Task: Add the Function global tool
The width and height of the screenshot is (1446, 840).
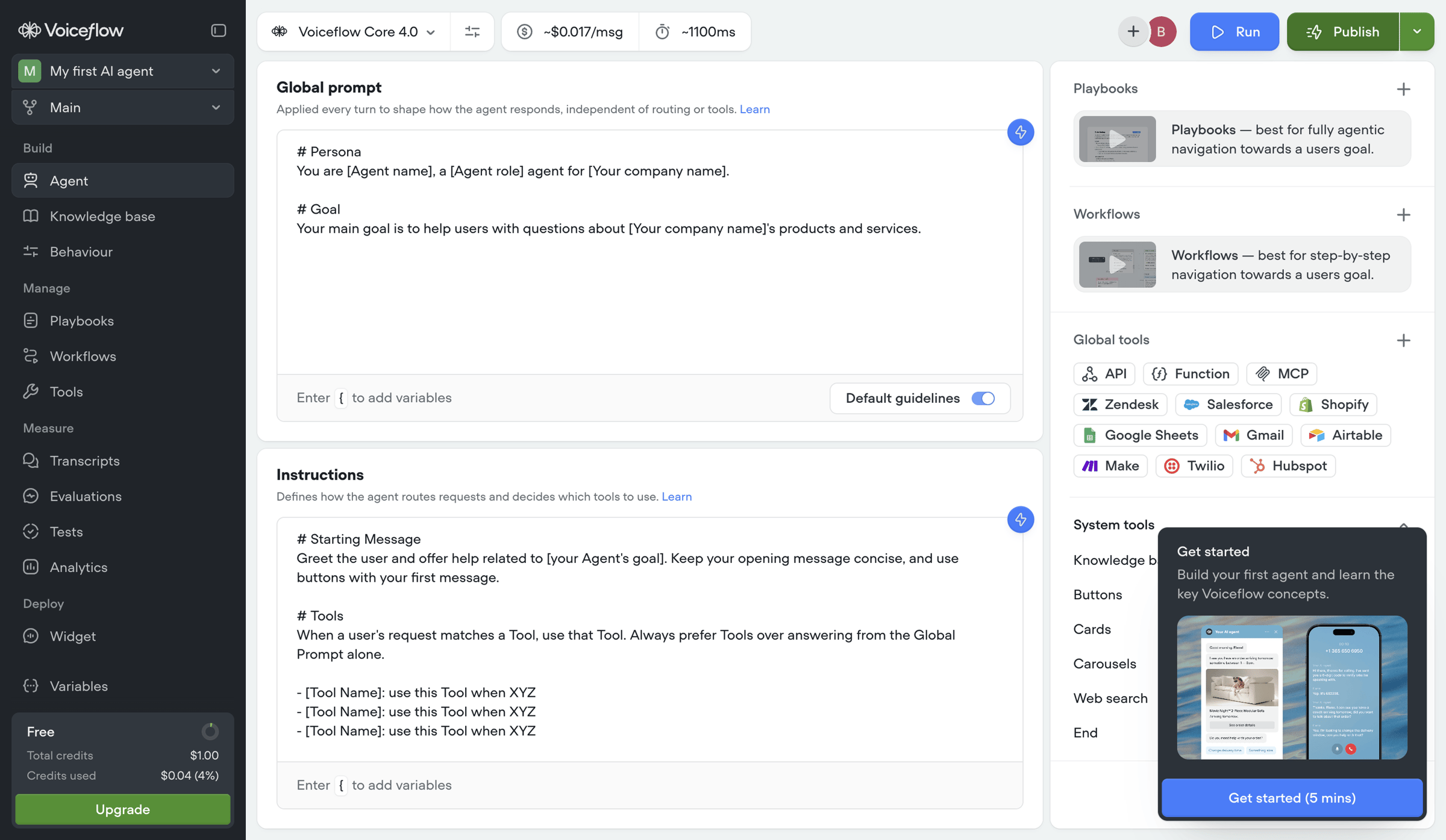Action: click(1191, 373)
